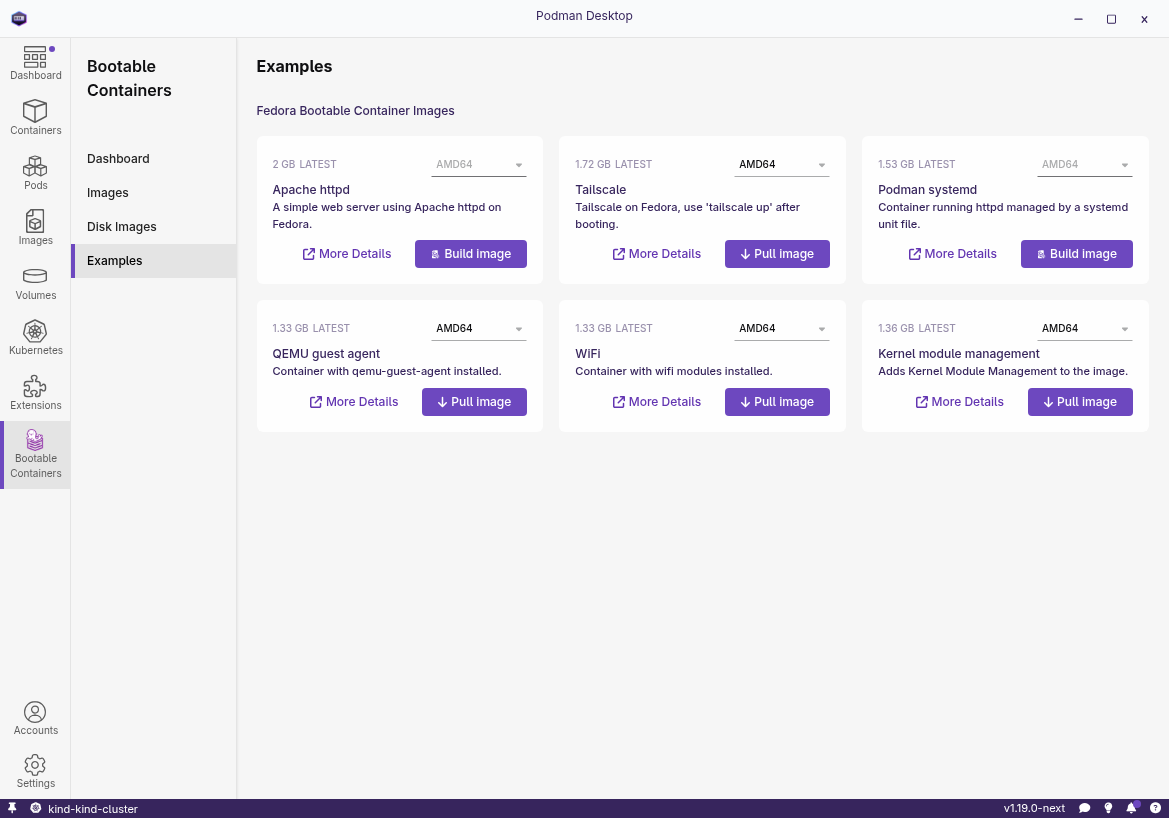
Task: Click the feedback speech-bubble icon
Action: click(1085, 808)
